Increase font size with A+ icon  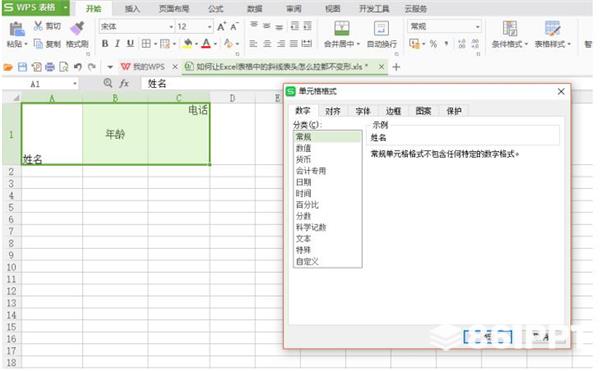point(221,26)
